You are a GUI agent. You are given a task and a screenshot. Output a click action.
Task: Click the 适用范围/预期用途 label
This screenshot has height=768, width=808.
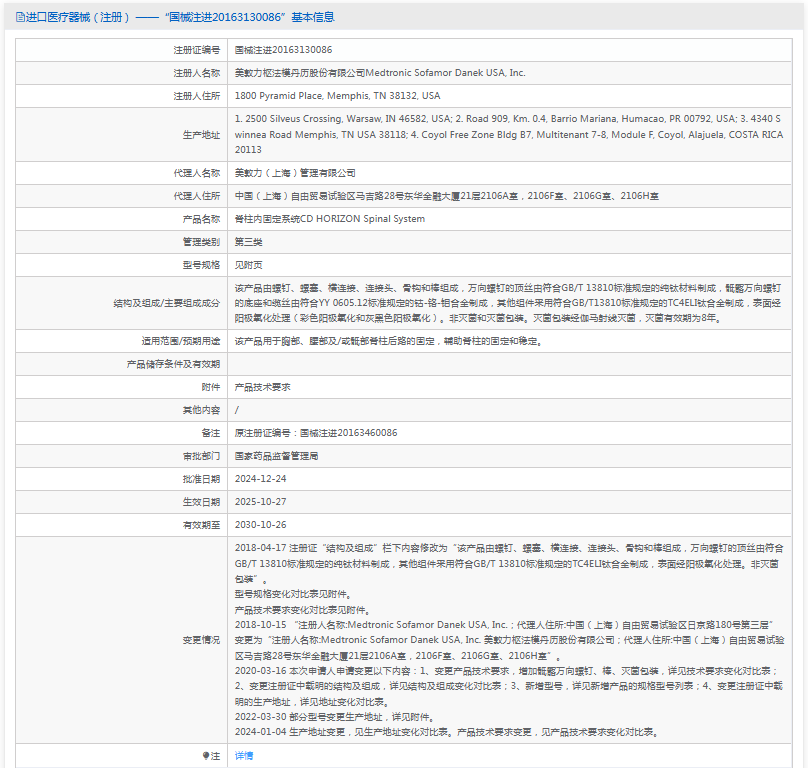pyautogui.click(x=181, y=341)
